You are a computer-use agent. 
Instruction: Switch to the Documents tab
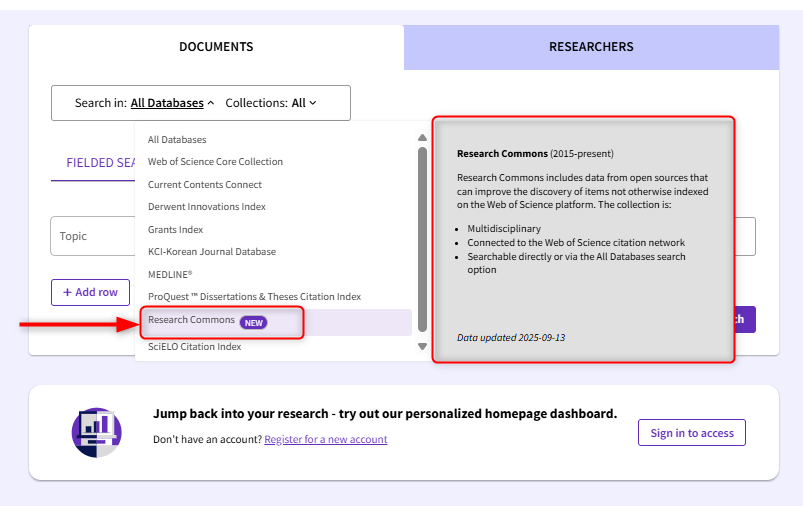pos(216,47)
